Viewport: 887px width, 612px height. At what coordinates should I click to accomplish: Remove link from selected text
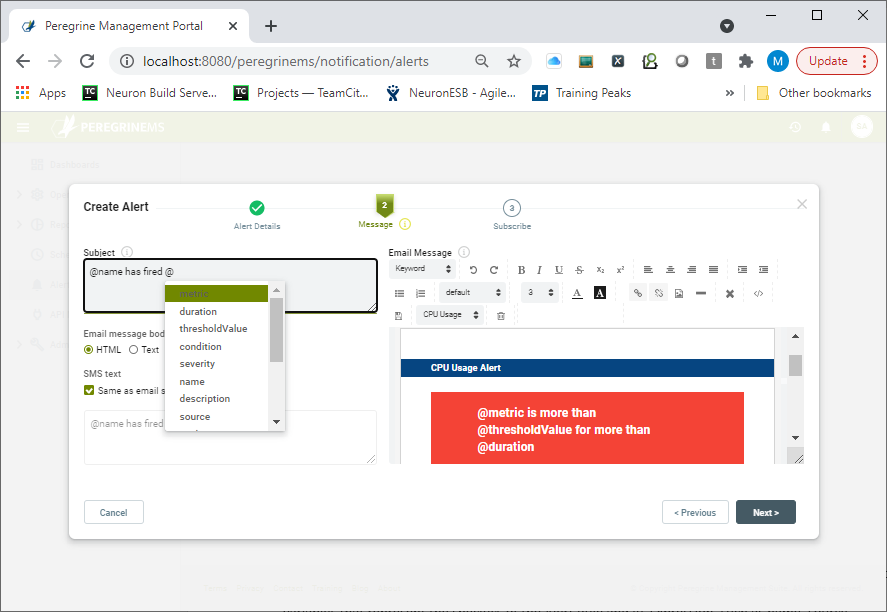[x=658, y=293]
